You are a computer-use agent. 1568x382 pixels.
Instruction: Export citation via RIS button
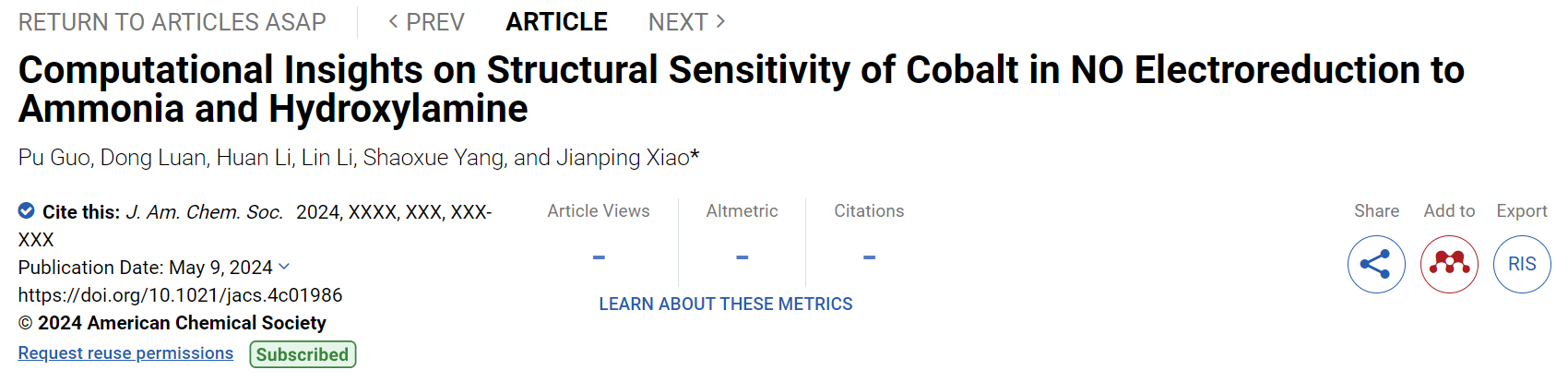1522,264
